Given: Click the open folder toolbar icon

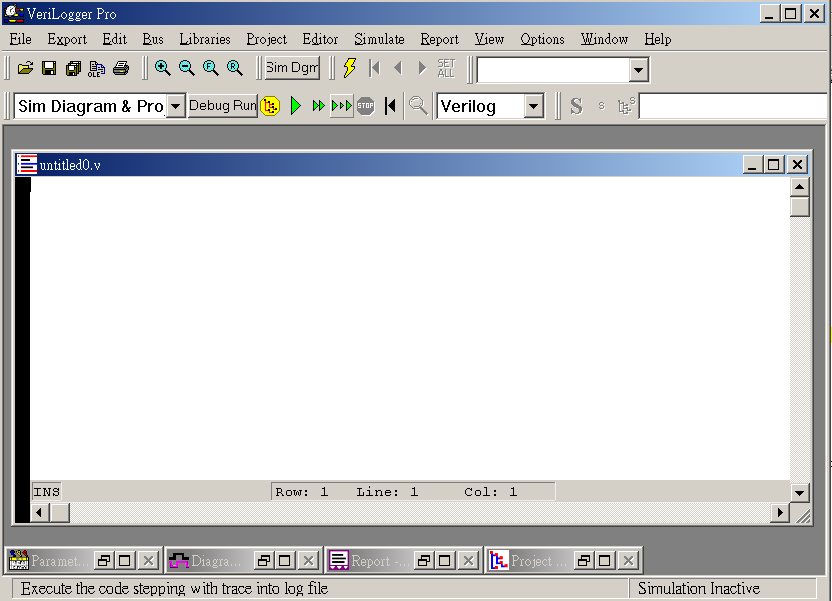Looking at the screenshot, I should pyautogui.click(x=25, y=68).
